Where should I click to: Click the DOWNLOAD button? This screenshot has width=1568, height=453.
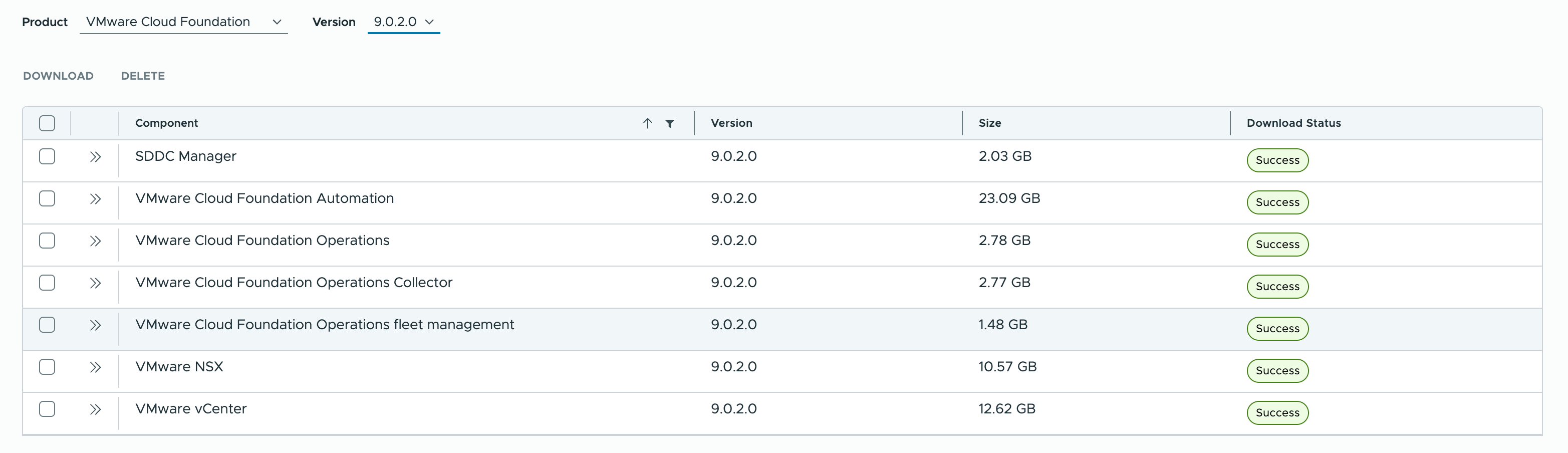(x=59, y=76)
